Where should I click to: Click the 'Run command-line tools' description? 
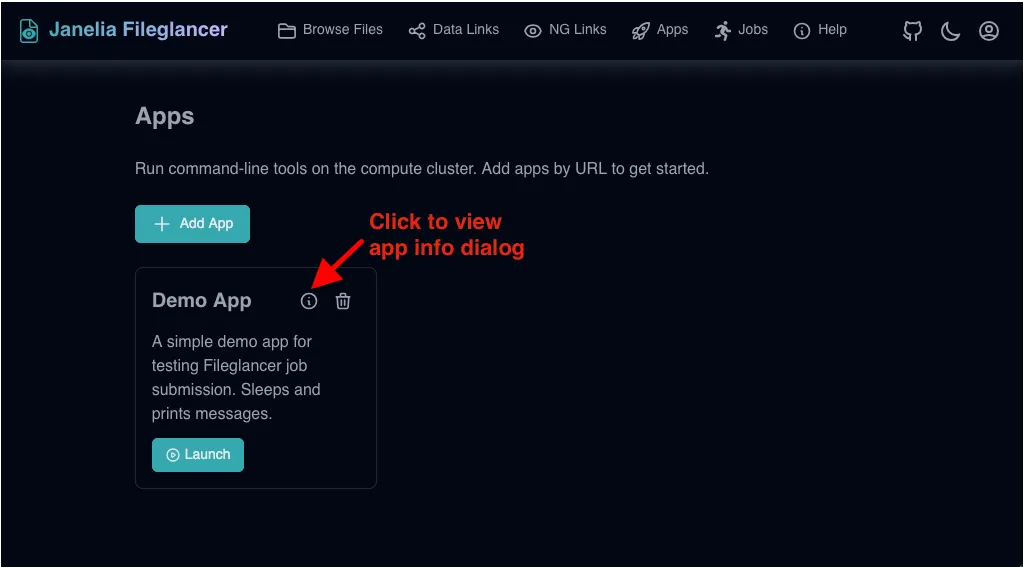click(x=422, y=169)
